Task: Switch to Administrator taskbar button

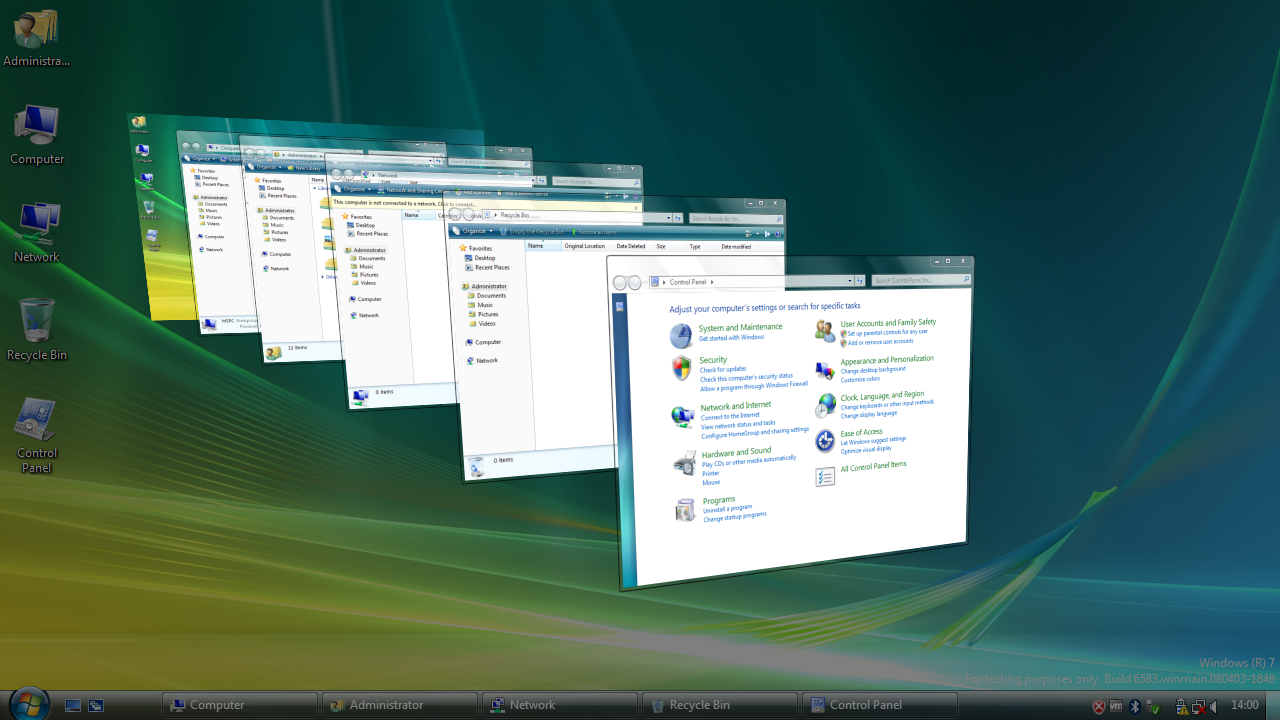Action: 400,705
